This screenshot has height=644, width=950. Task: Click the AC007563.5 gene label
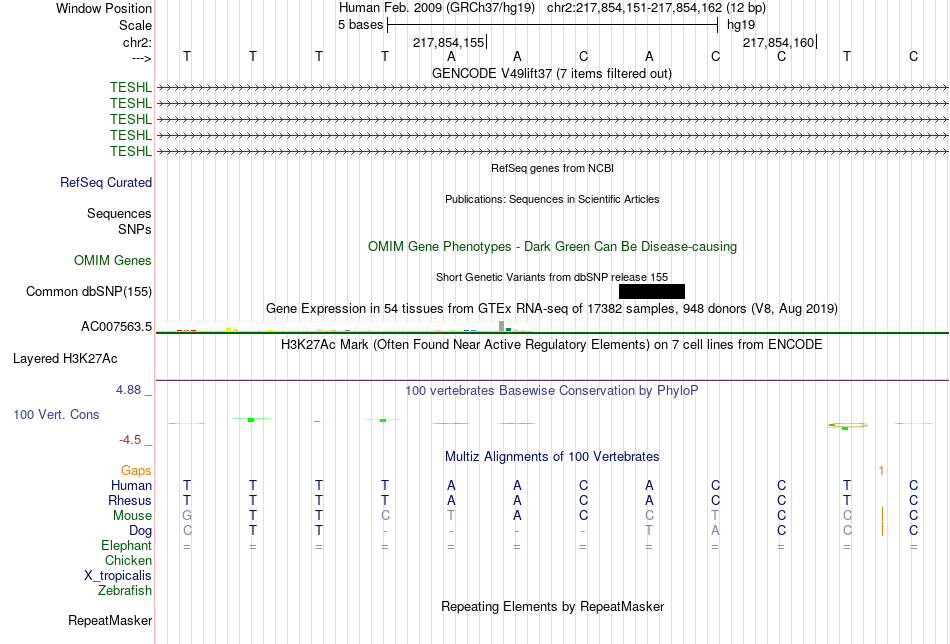pyautogui.click(x=116, y=327)
